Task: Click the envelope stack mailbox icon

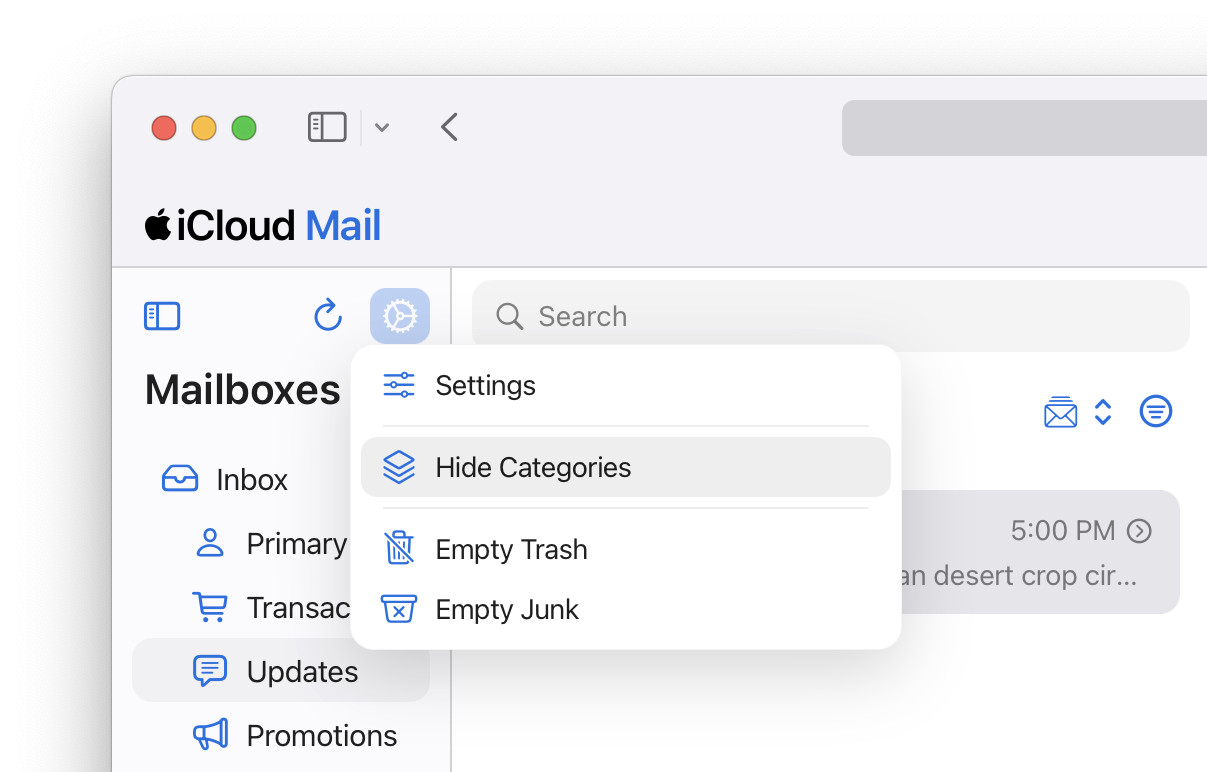Action: pos(1060,411)
